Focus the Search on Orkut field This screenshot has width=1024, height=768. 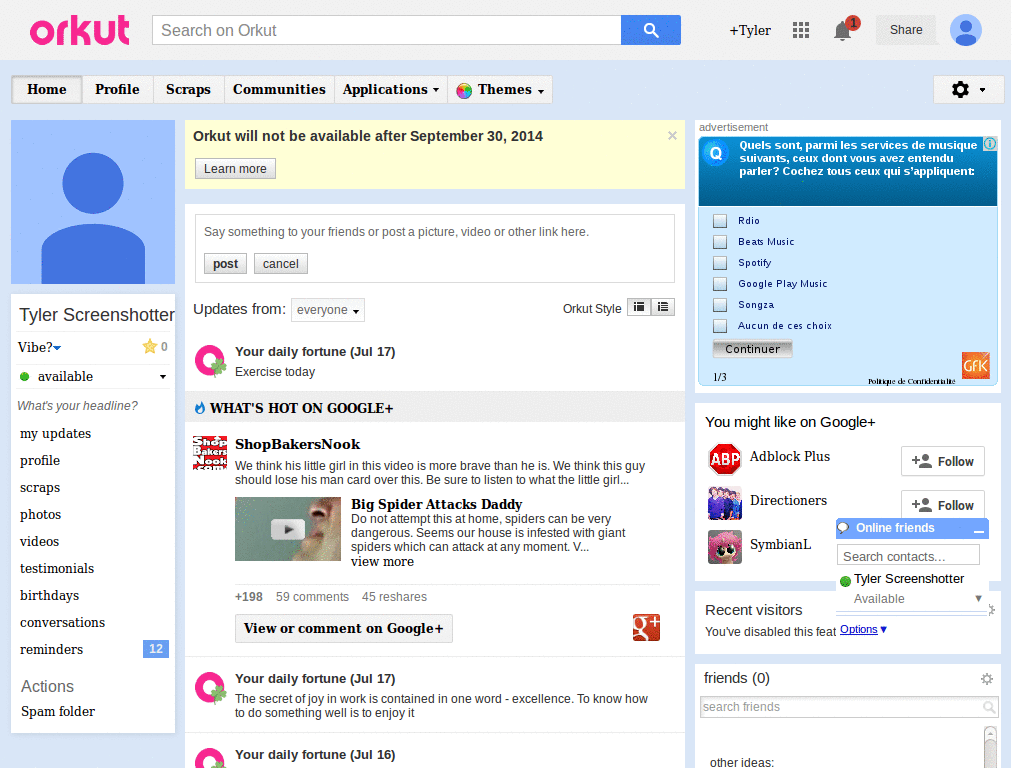click(x=387, y=30)
